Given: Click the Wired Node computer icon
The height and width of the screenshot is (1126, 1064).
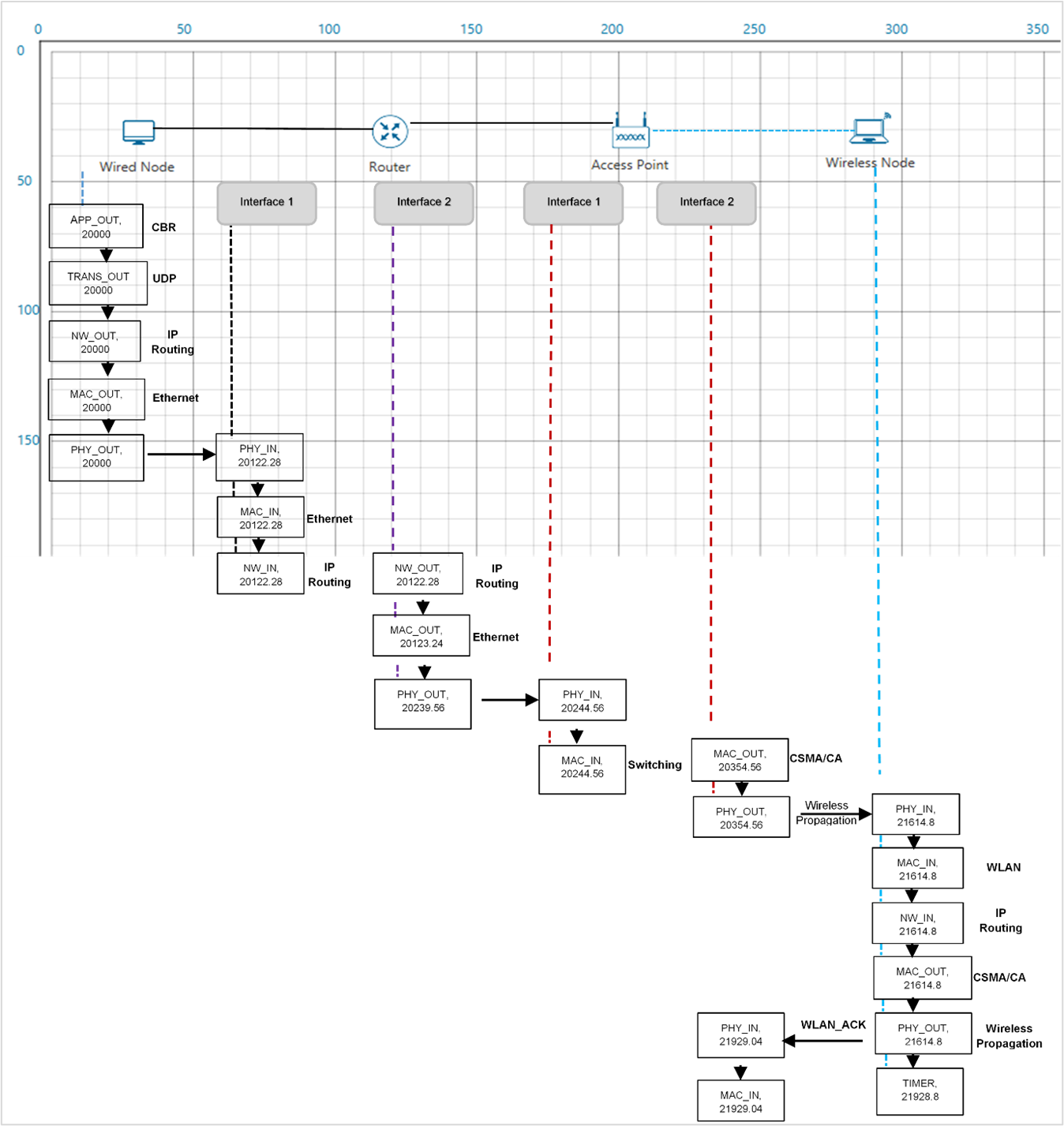Looking at the screenshot, I should [139, 132].
